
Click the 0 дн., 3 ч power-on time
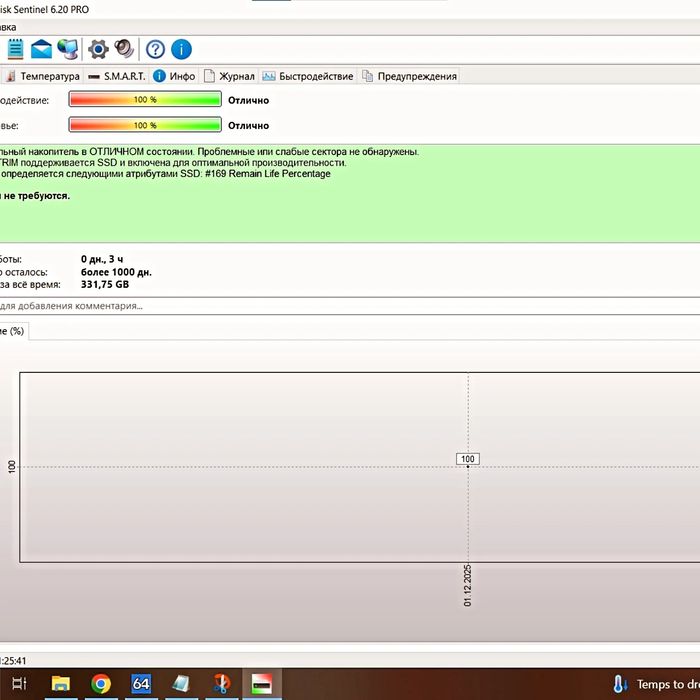click(x=102, y=259)
